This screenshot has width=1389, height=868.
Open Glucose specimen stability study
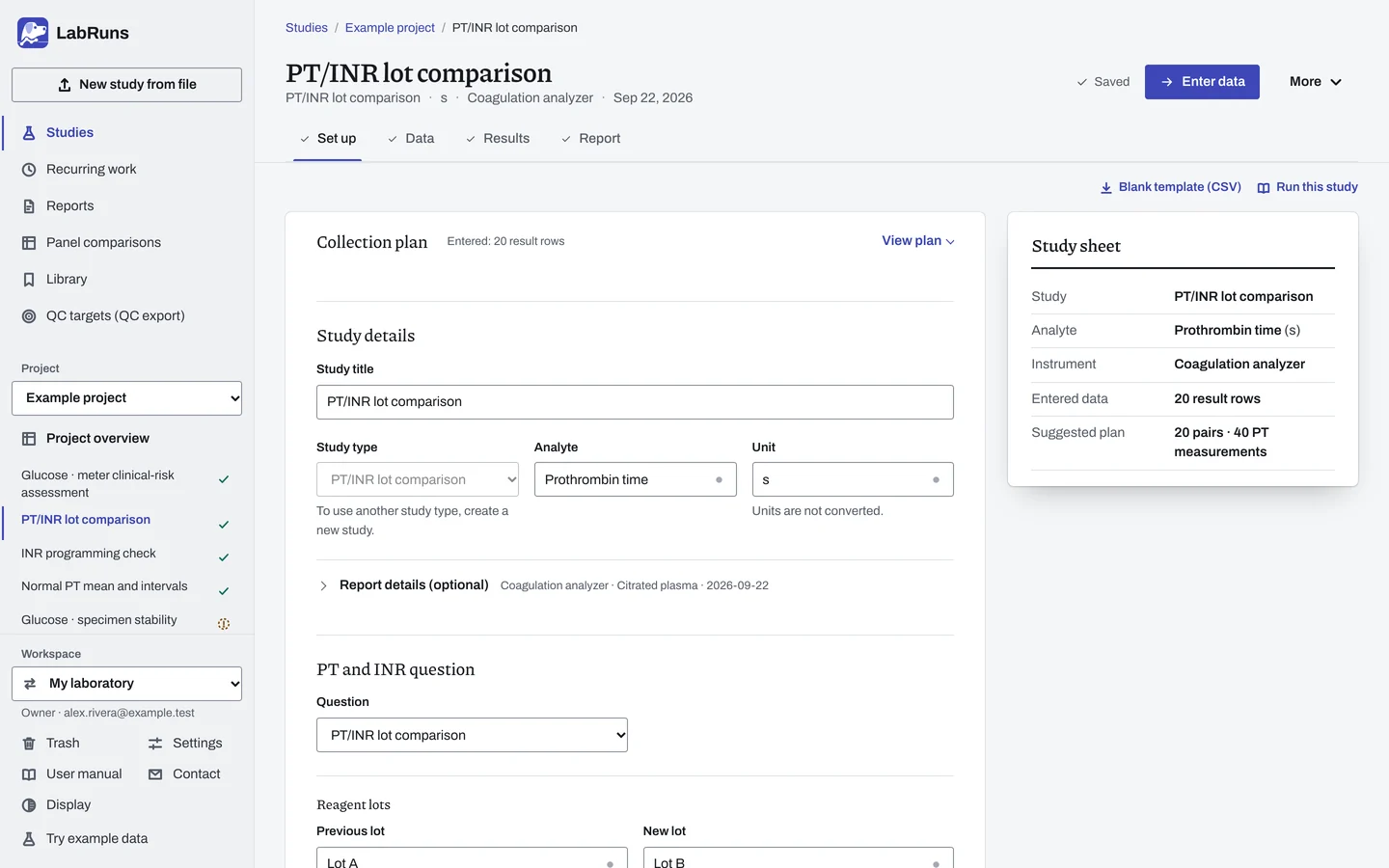[x=126, y=620]
